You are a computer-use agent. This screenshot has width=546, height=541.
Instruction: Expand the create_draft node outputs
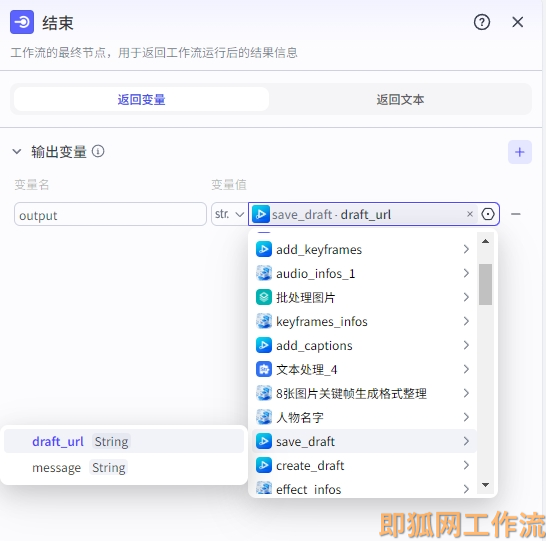click(x=466, y=465)
